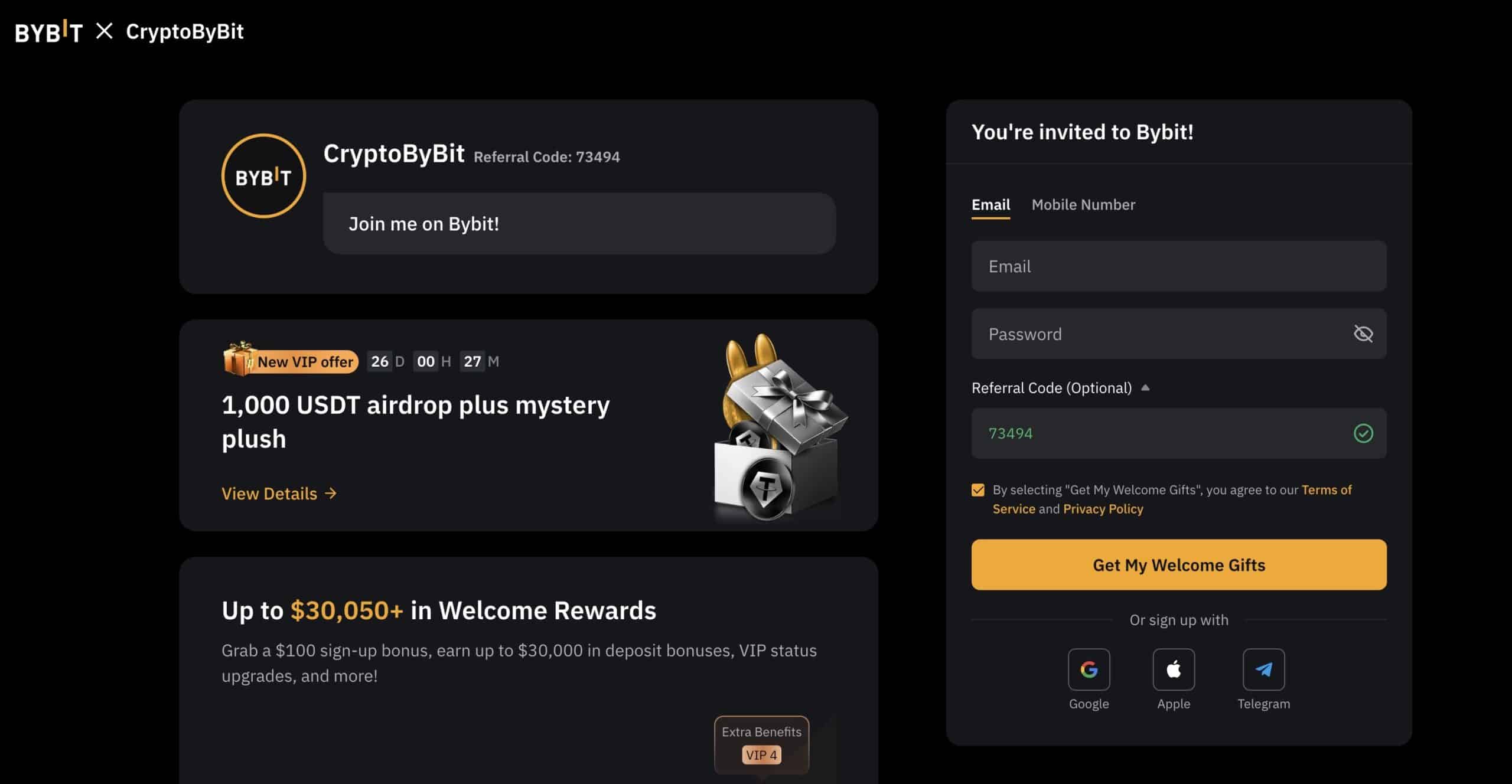Screen dimensions: 1512x784
Task: Focus the Email input field
Action: pyautogui.click(x=1179, y=266)
